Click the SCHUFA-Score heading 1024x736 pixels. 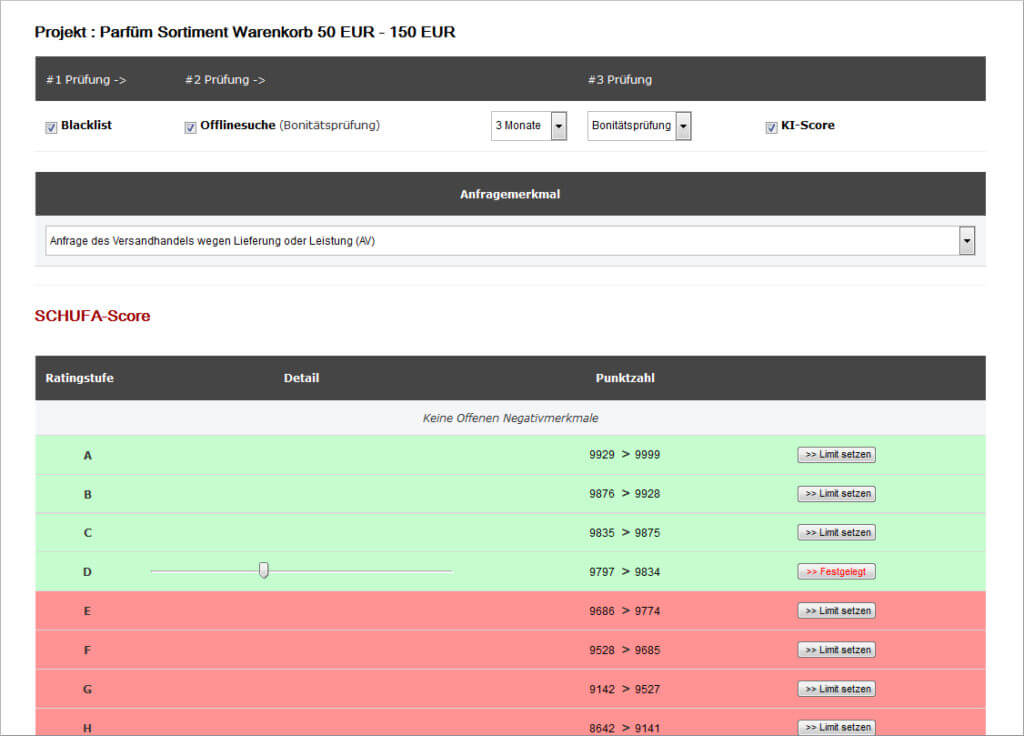pos(92,316)
